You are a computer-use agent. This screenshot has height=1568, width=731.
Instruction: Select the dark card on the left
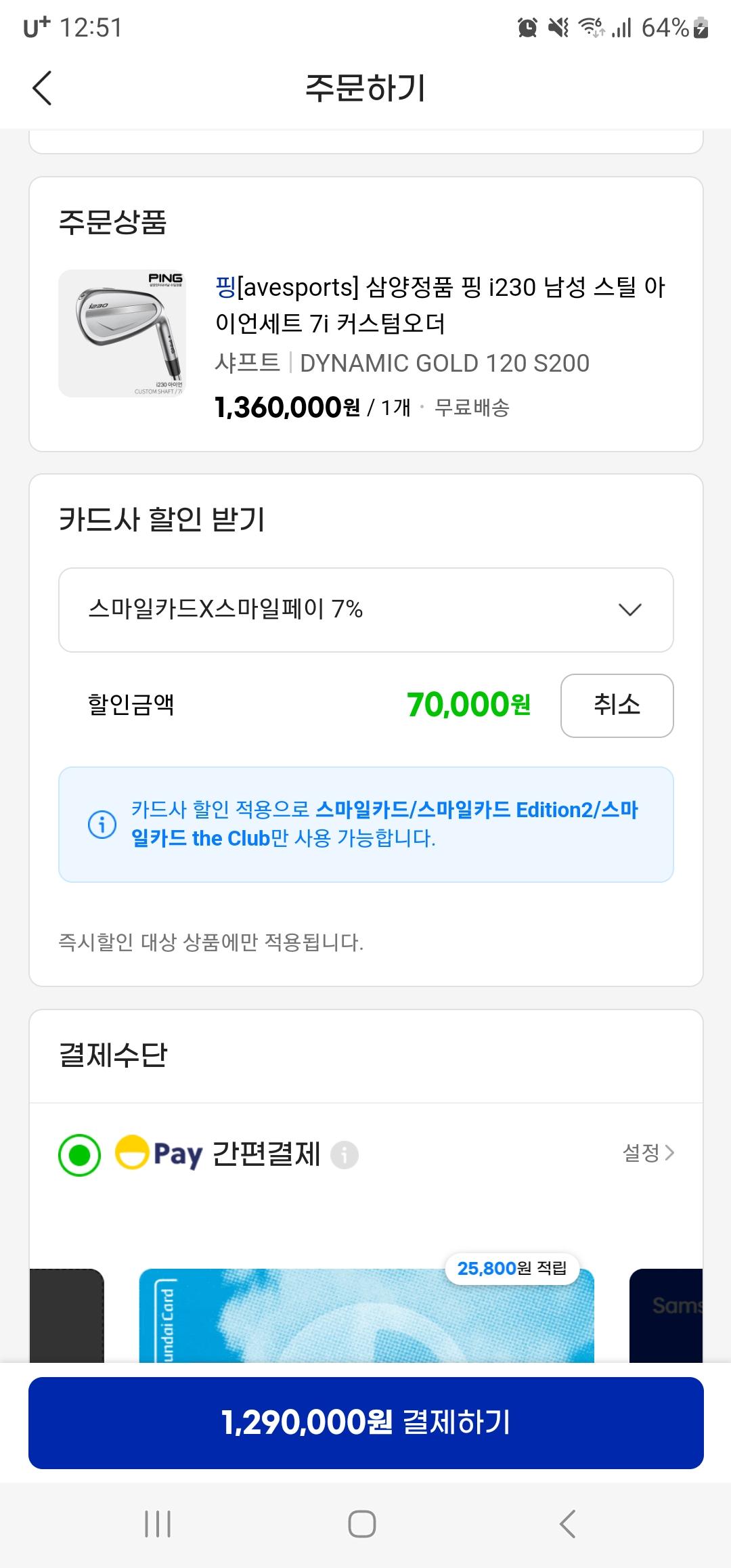(67, 1317)
